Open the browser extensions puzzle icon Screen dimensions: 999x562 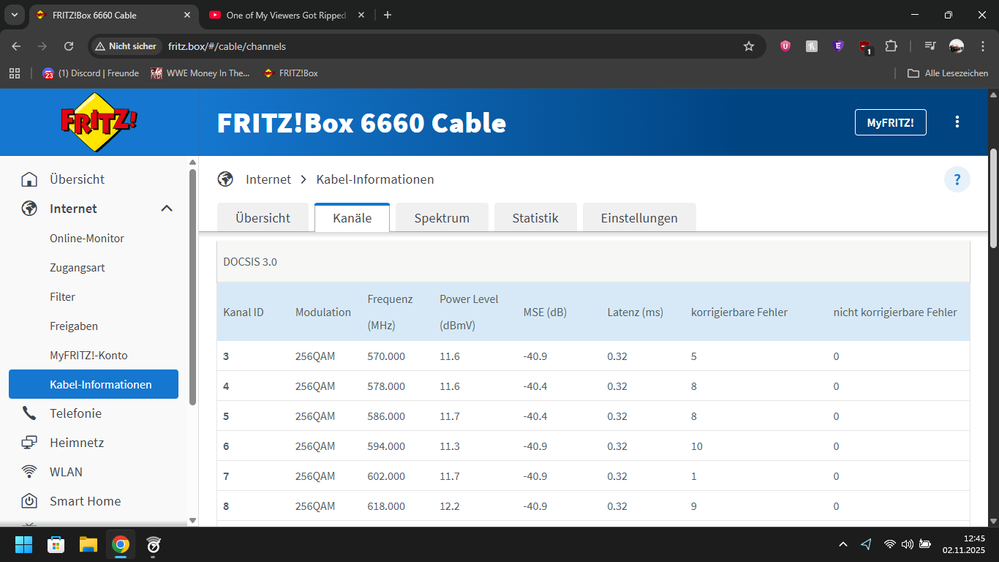[x=891, y=46]
